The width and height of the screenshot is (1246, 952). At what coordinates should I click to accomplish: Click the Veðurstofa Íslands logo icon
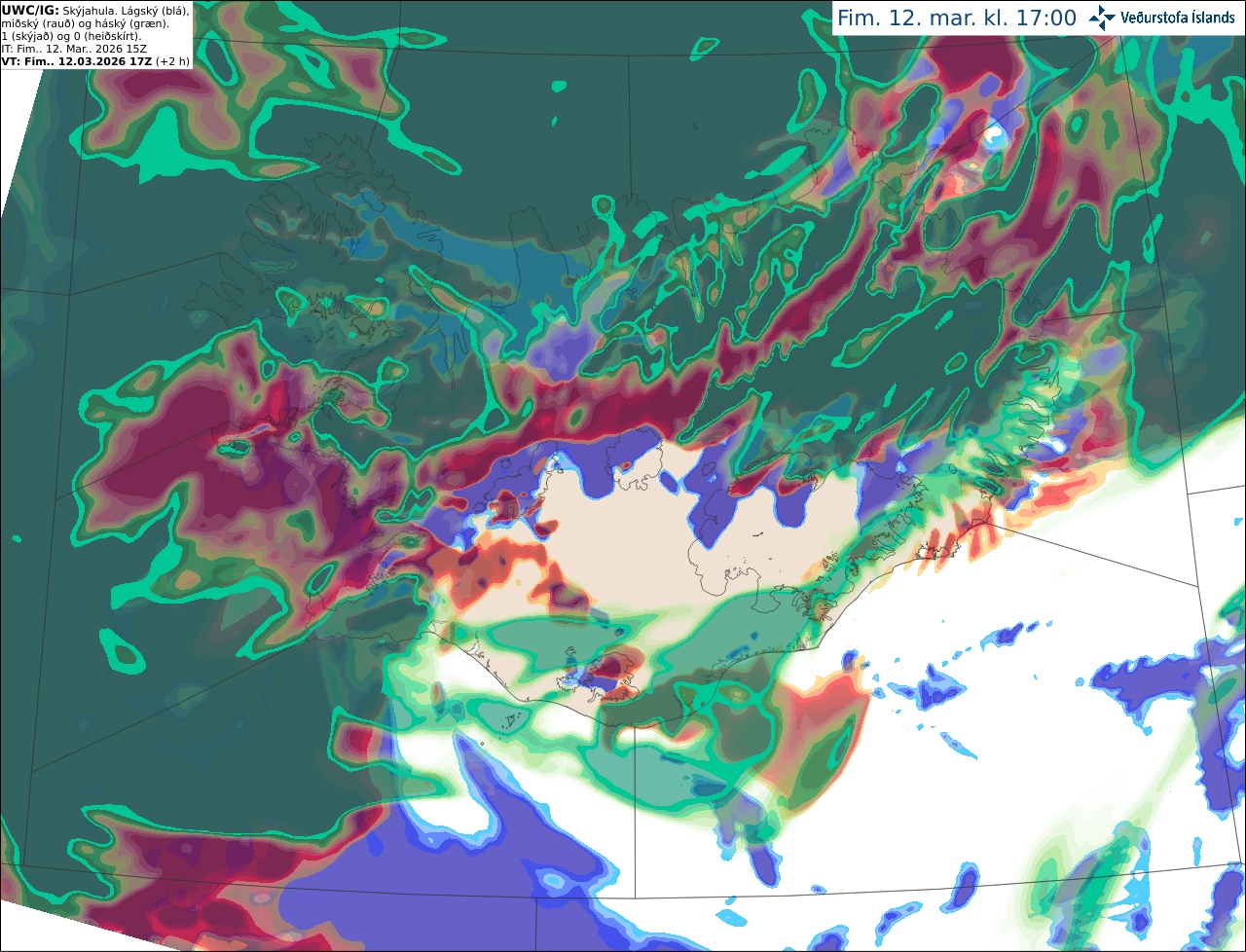[x=1103, y=18]
